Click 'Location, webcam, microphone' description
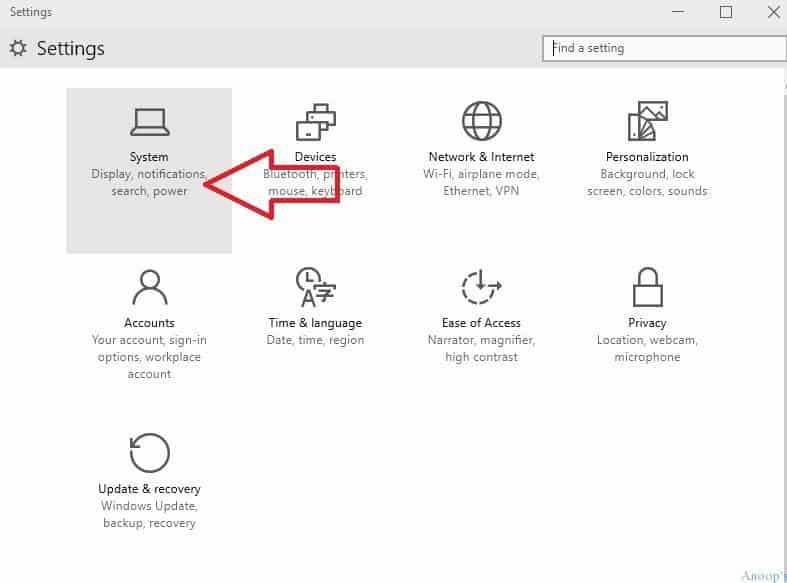 click(x=647, y=349)
